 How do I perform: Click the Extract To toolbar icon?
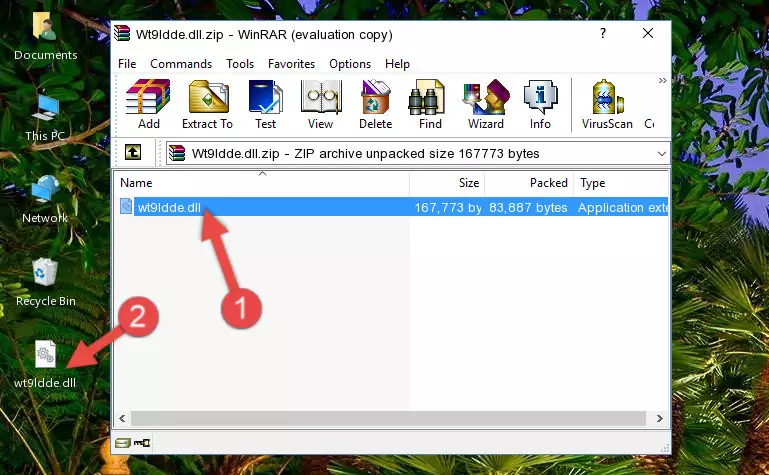point(207,104)
